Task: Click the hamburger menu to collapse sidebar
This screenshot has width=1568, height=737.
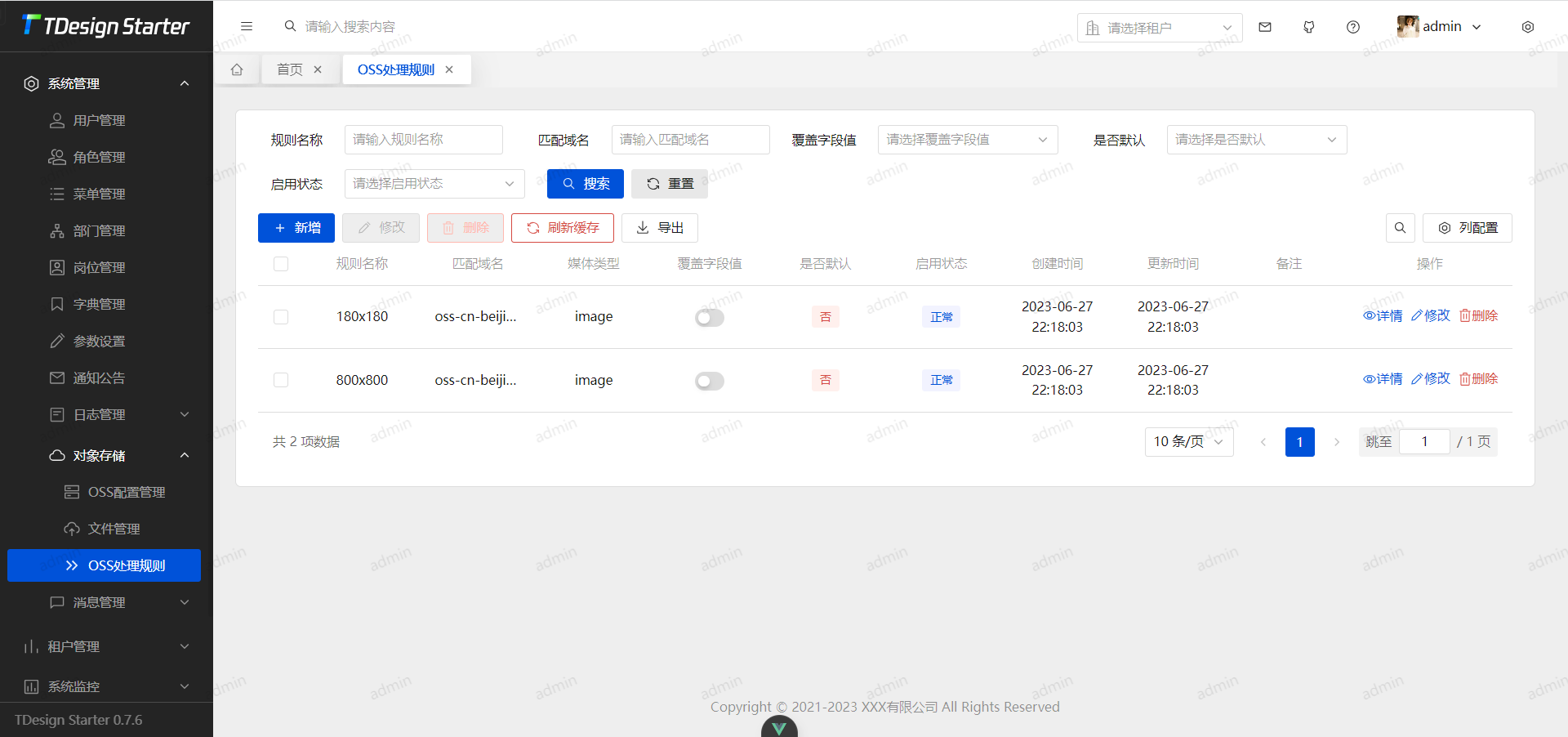Action: [247, 26]
